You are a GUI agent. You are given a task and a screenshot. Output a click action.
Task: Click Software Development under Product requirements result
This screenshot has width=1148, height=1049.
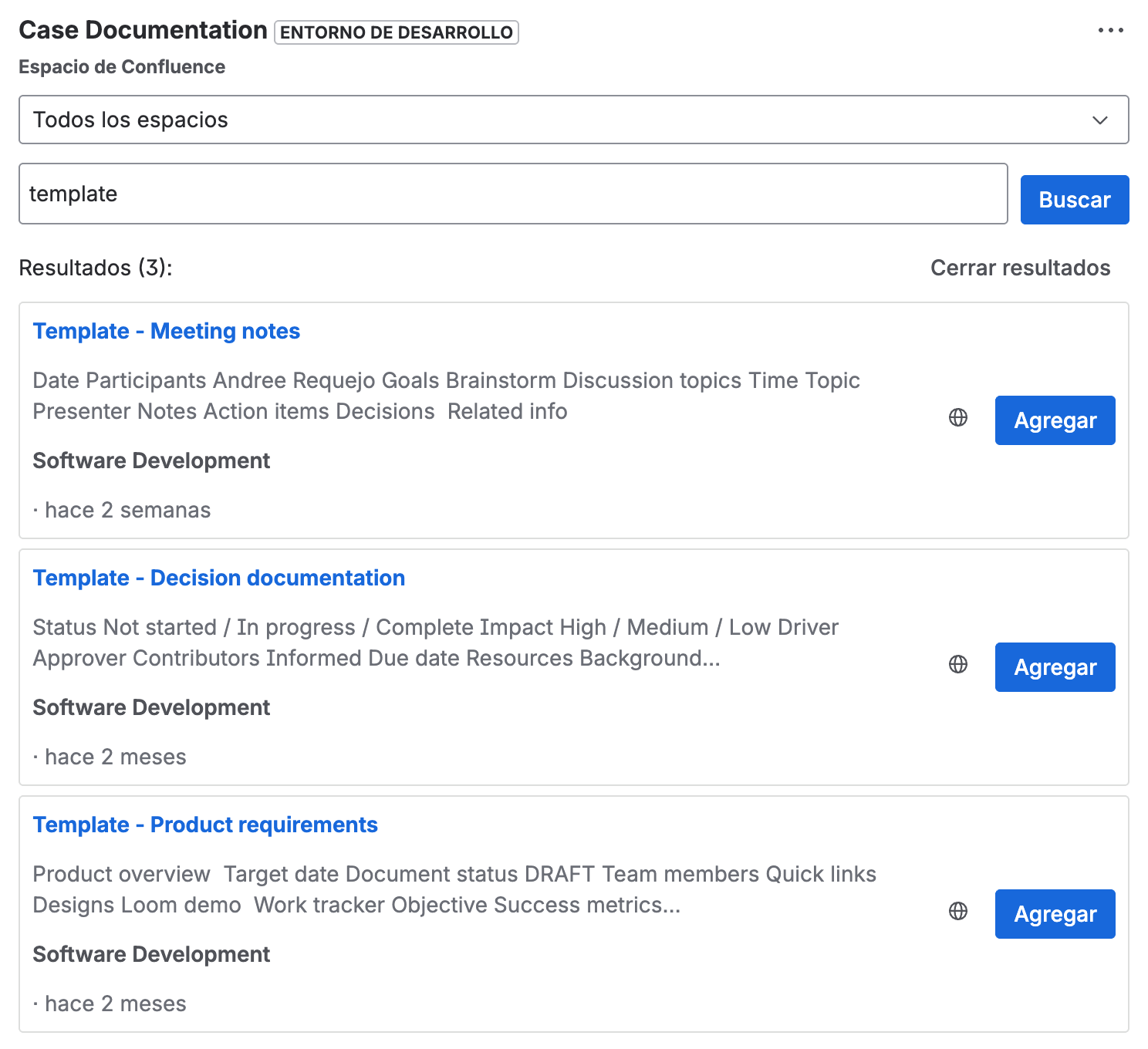point(151,954)
